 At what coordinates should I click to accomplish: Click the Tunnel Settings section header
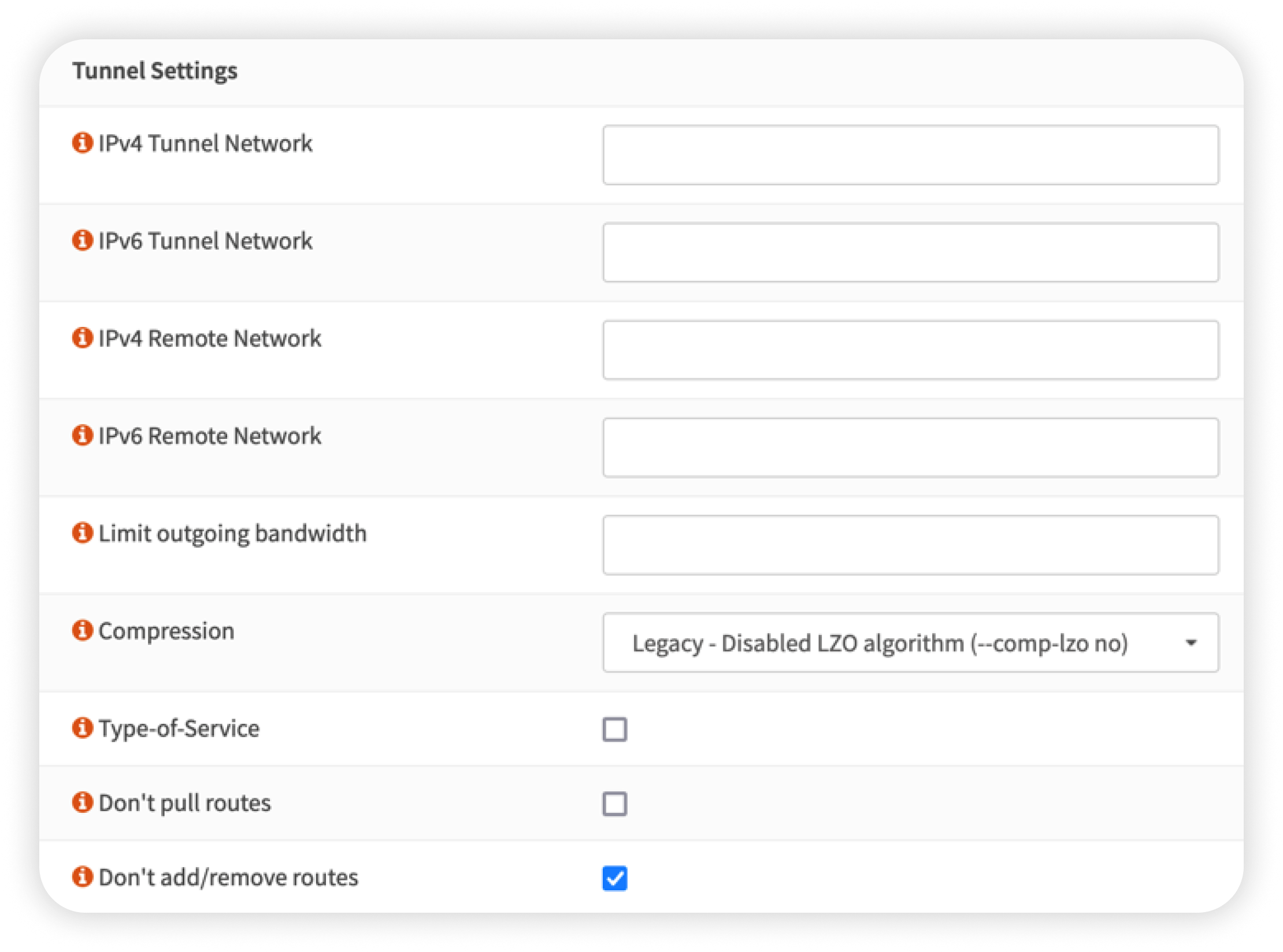(155, 71)
